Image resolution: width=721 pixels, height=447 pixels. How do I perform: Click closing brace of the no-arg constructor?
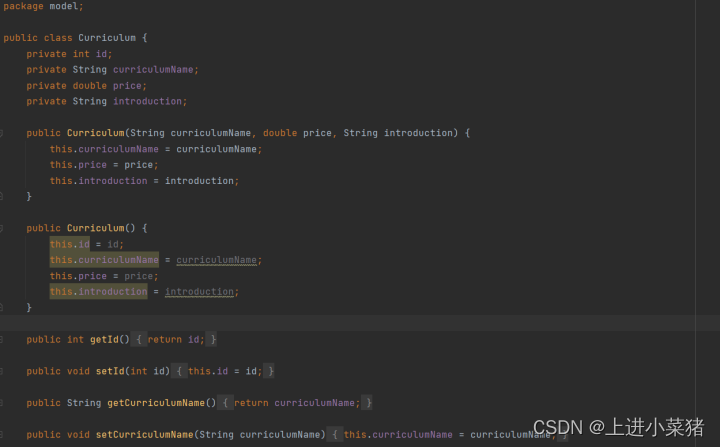point(29,307)
